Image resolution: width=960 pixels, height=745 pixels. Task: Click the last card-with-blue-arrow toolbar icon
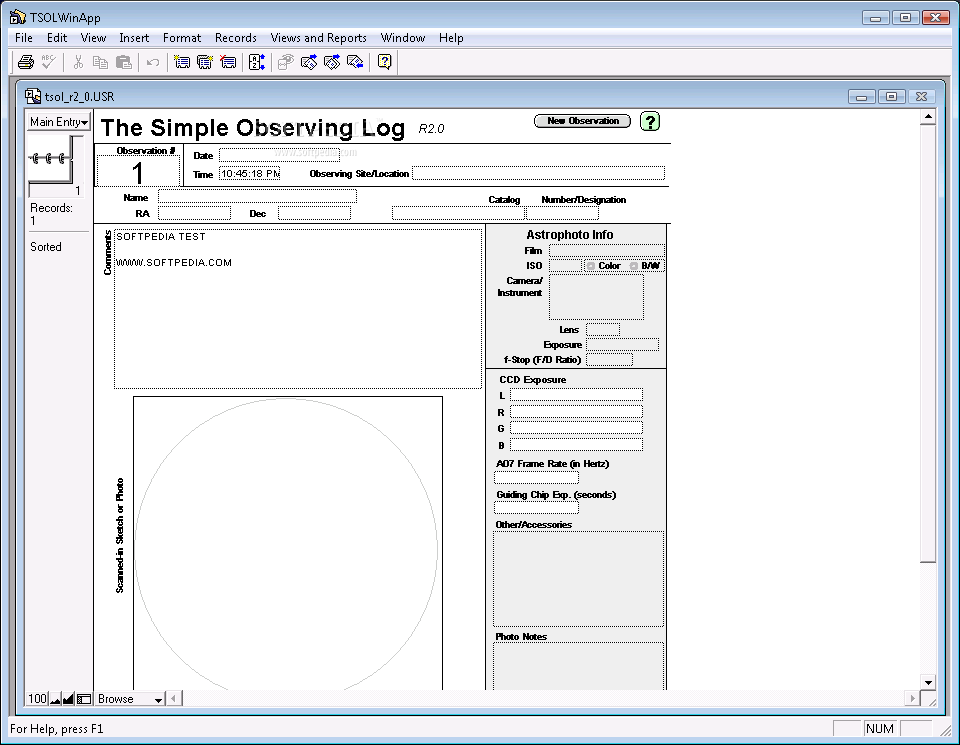355,62
